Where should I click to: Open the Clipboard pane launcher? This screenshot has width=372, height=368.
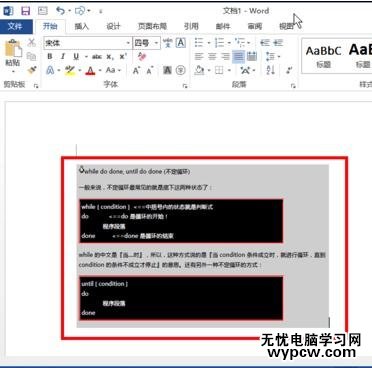point(36,86)
